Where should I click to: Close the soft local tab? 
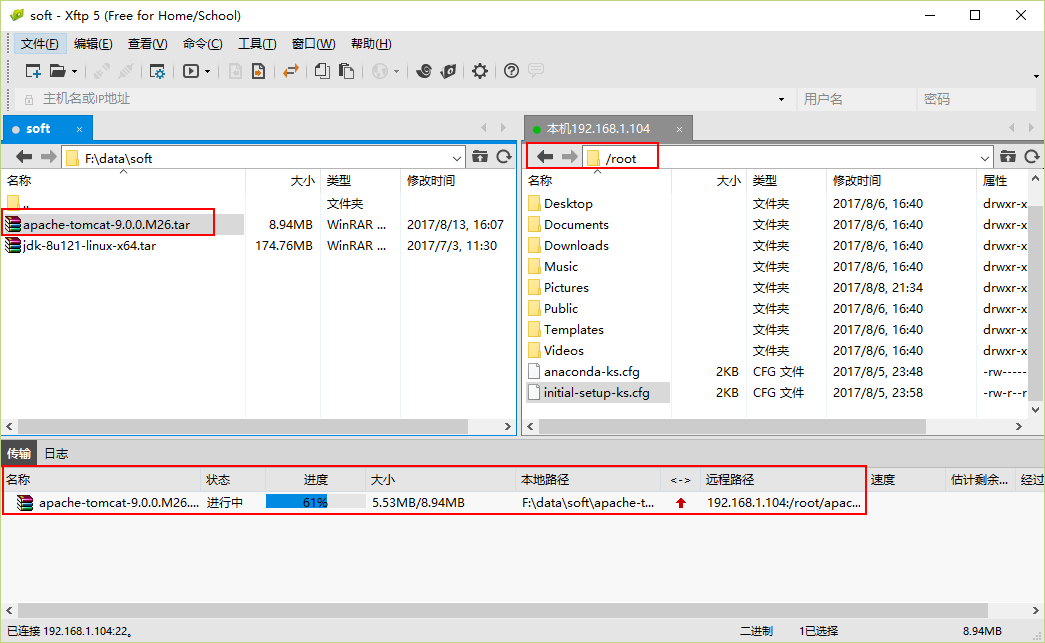point(80,129)
